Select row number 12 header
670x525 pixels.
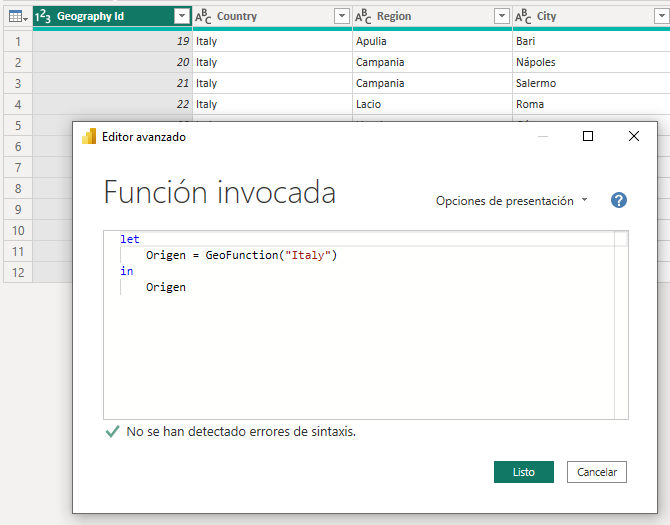point(18,273)
